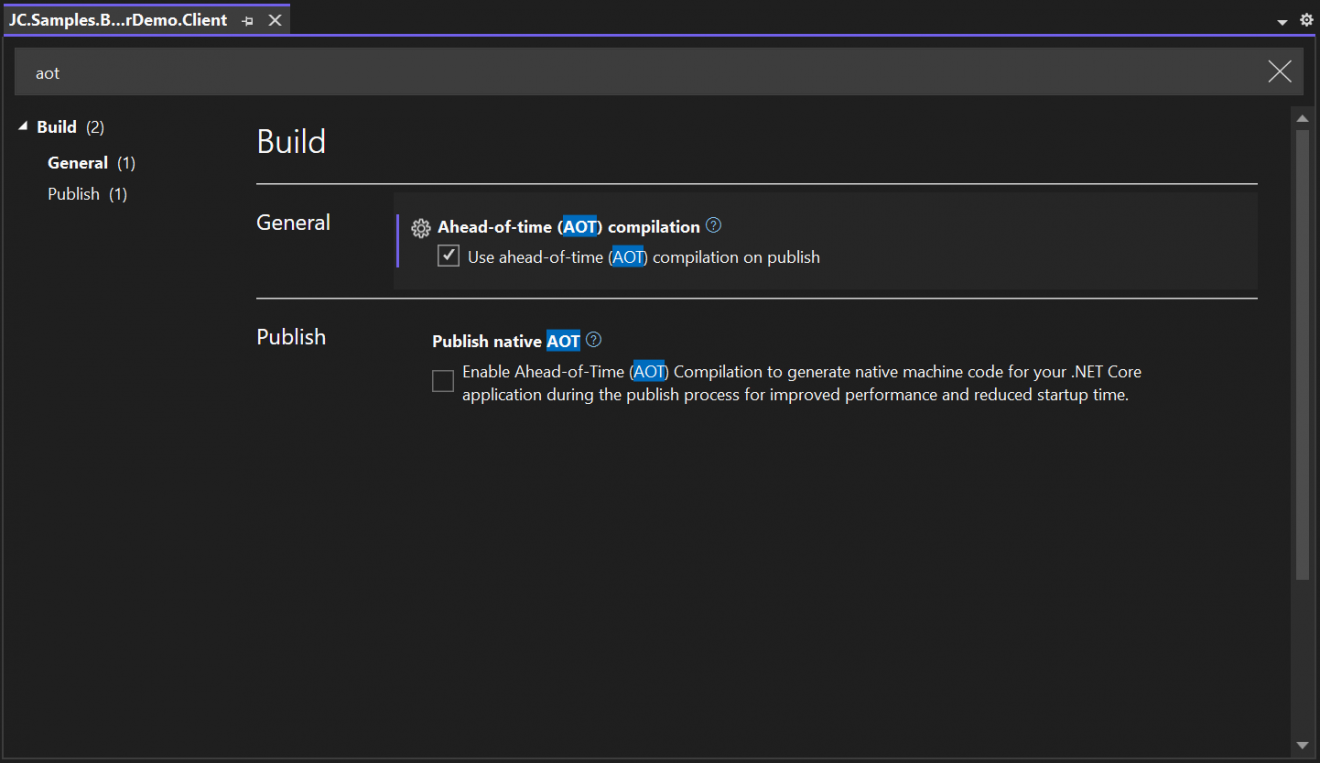This screenshot has height=763, width=1320.
Task: Close the JC.Samples Client tab
Action: tap(275, 20)
